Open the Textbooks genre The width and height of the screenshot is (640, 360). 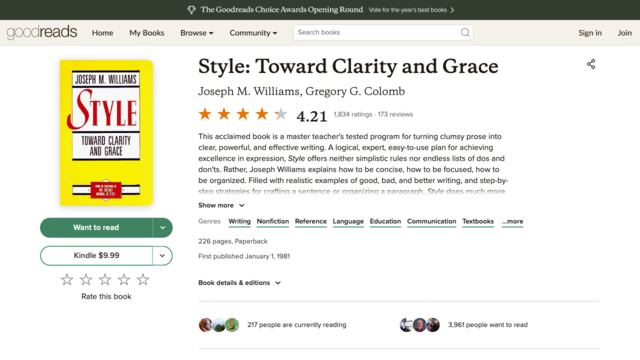[478, 221]
